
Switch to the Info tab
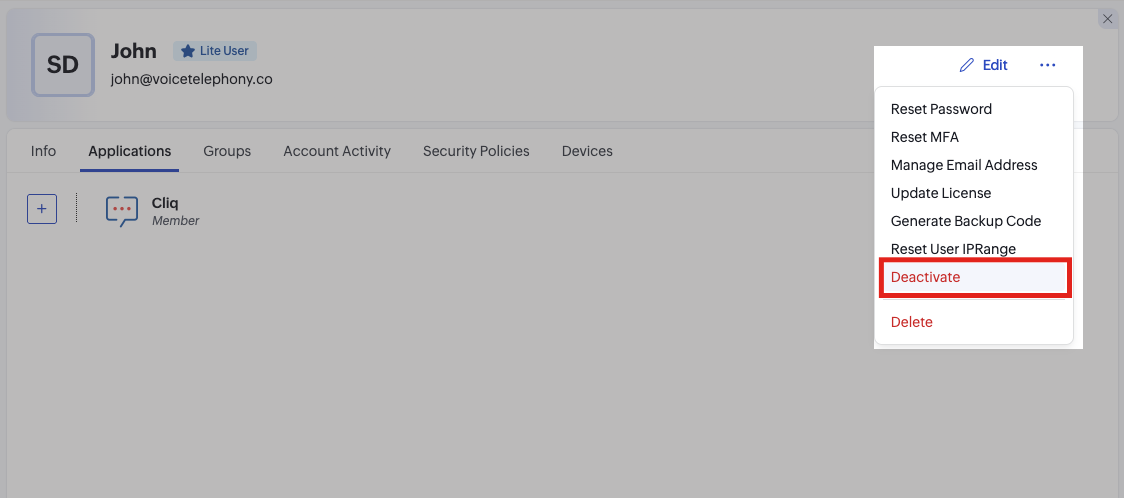[x=43, y=151]
